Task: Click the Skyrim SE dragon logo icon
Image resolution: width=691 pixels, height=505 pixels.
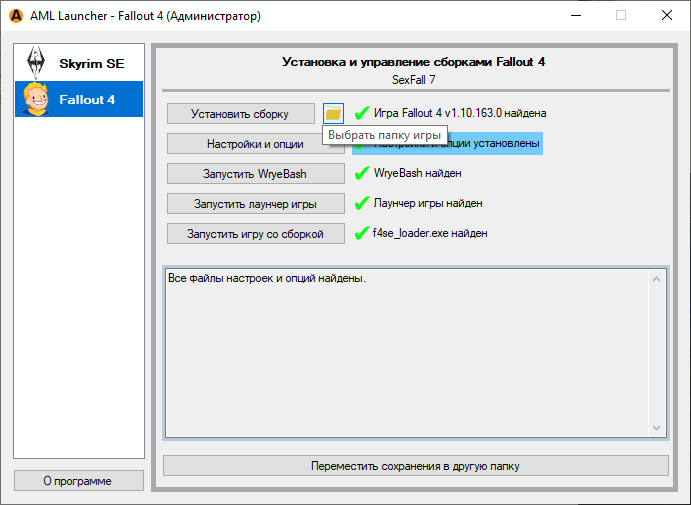Action: point(33,63)
